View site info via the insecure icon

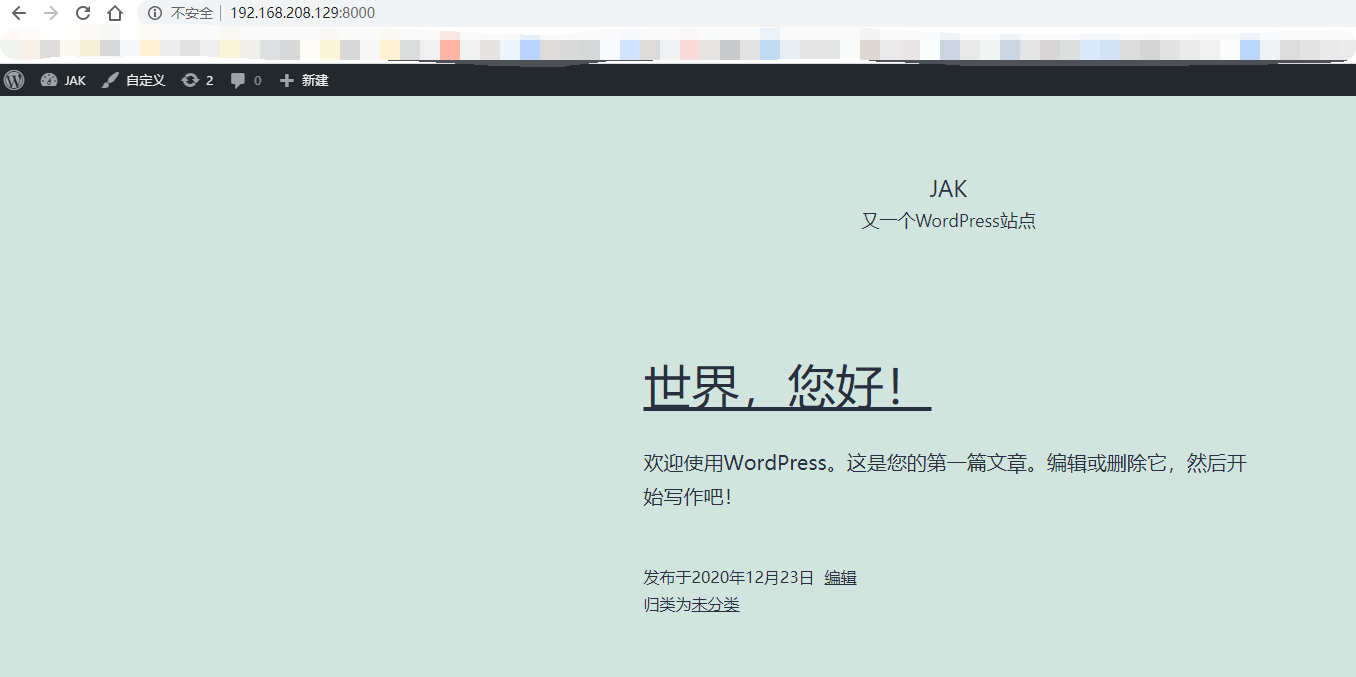tap(155, 13)
